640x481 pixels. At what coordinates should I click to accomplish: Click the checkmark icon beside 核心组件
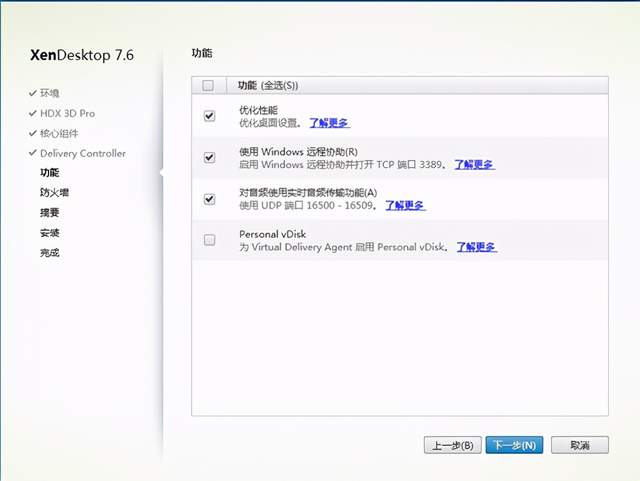click(33, 133)
